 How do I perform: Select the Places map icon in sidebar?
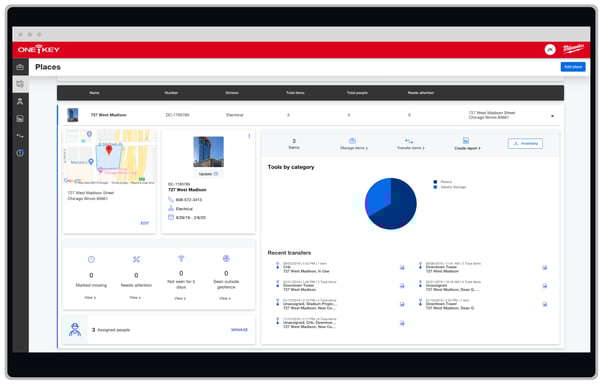pyautogui.click(x=20, y=84)
